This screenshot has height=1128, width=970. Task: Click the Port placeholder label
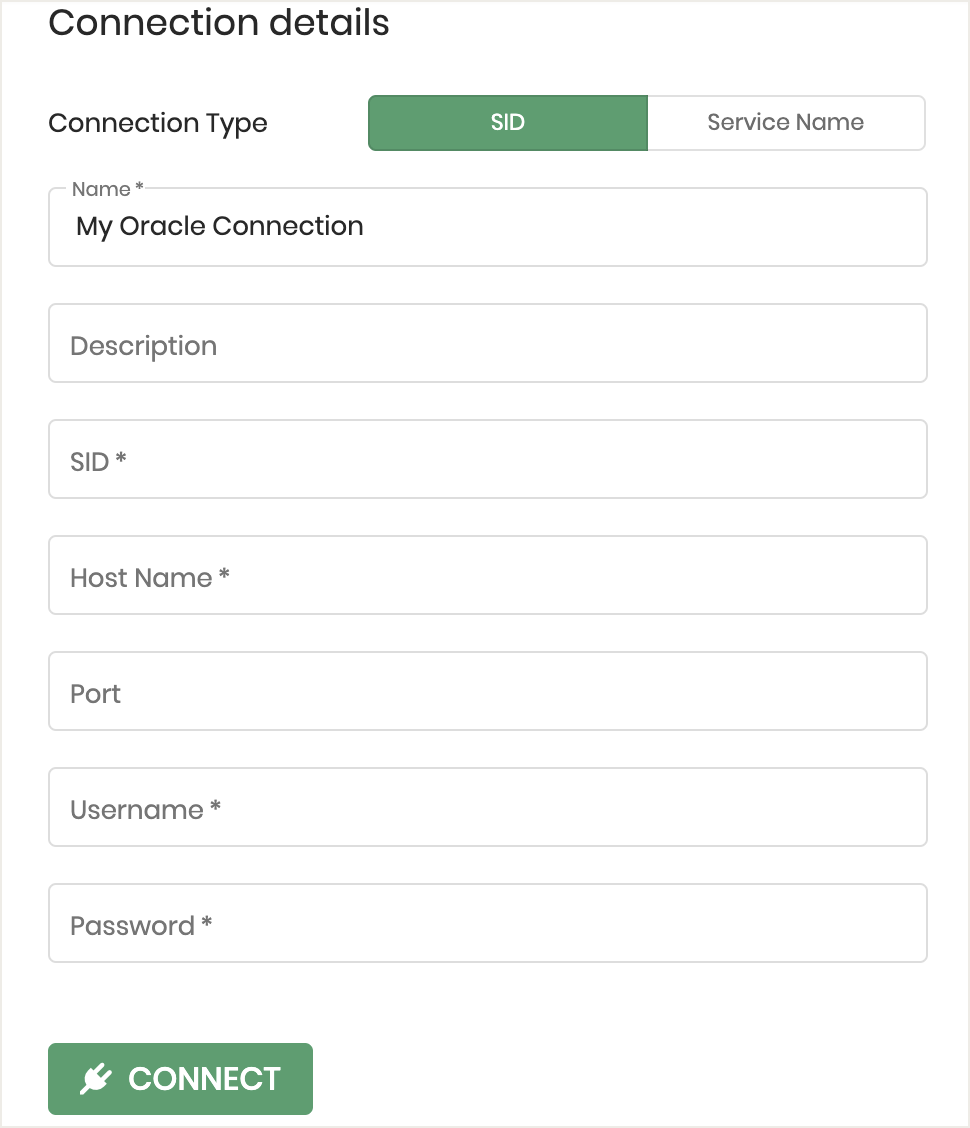95,694
